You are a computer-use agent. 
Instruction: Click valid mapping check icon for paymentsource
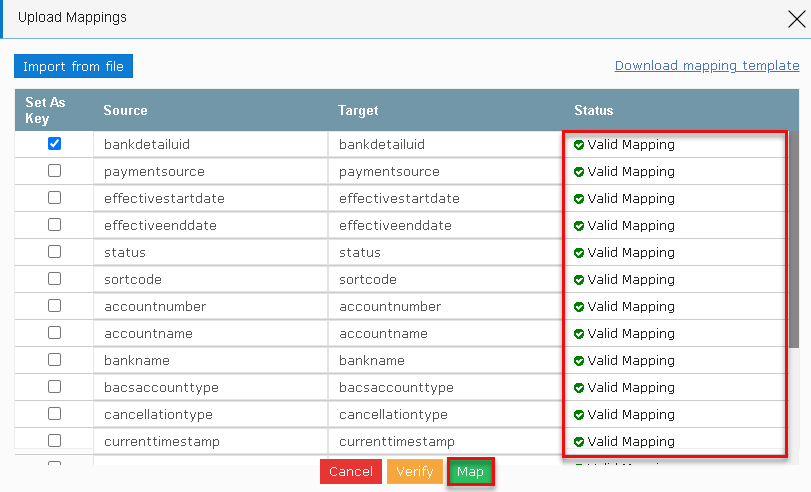click(579, 172)
